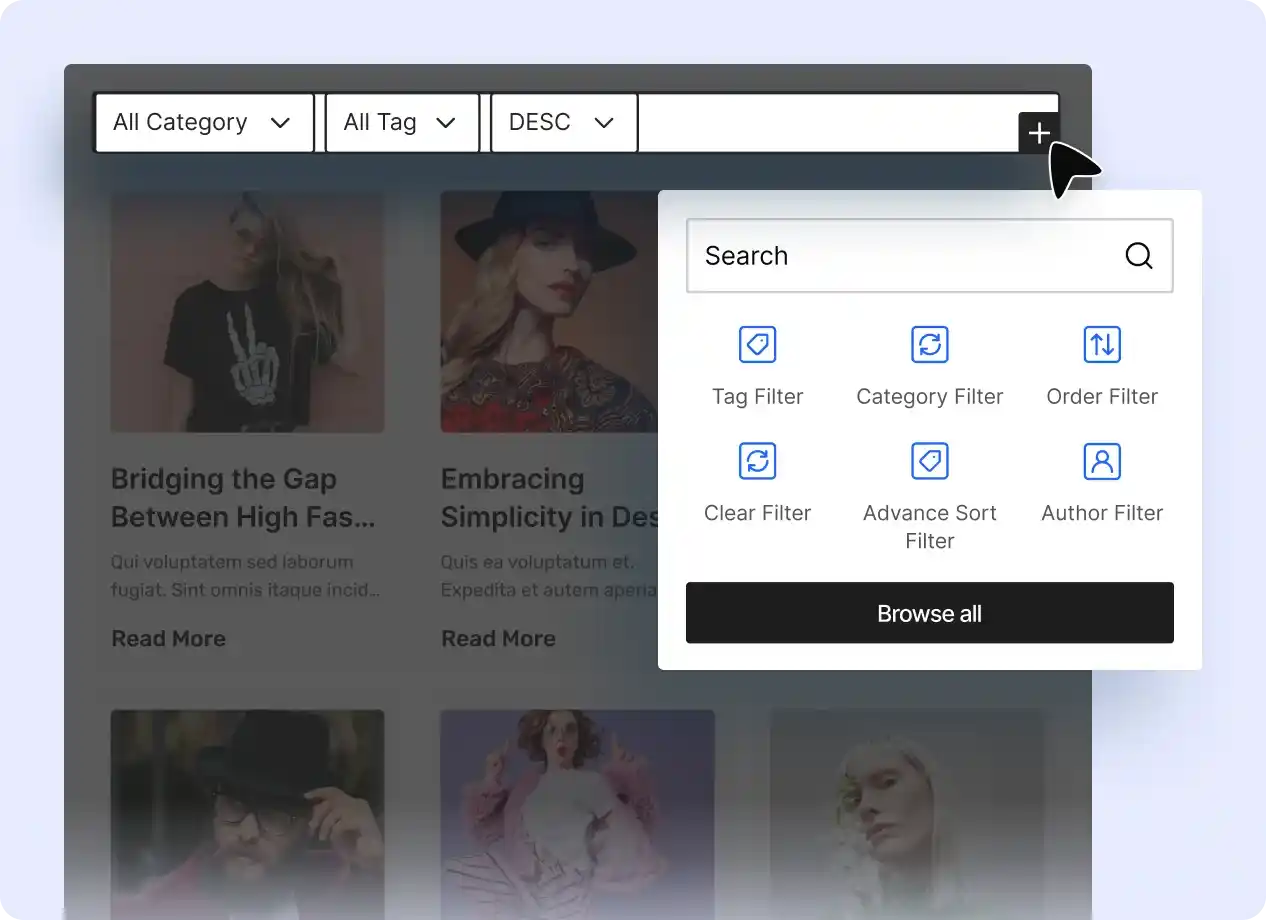Open the All Category dropdown
Screen dimensions: 1266x920
point(204,123)
